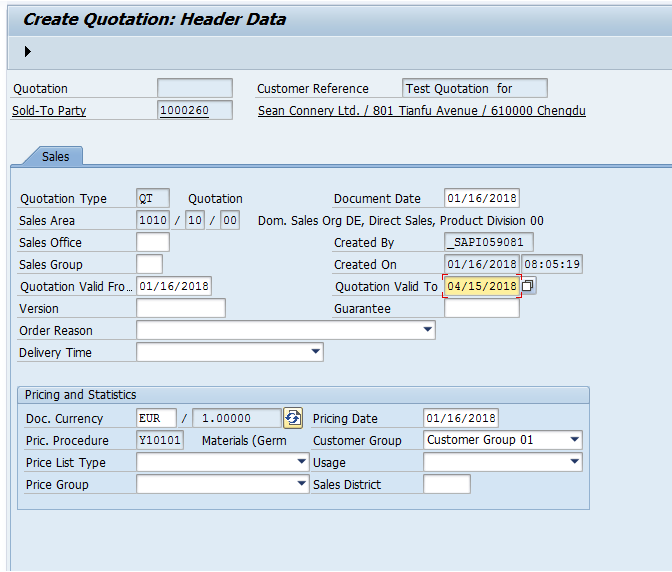Click the distribution channel 10 field
Image resolution: width=672 pixels, height=572 pixels.
(x=195, y=220)
